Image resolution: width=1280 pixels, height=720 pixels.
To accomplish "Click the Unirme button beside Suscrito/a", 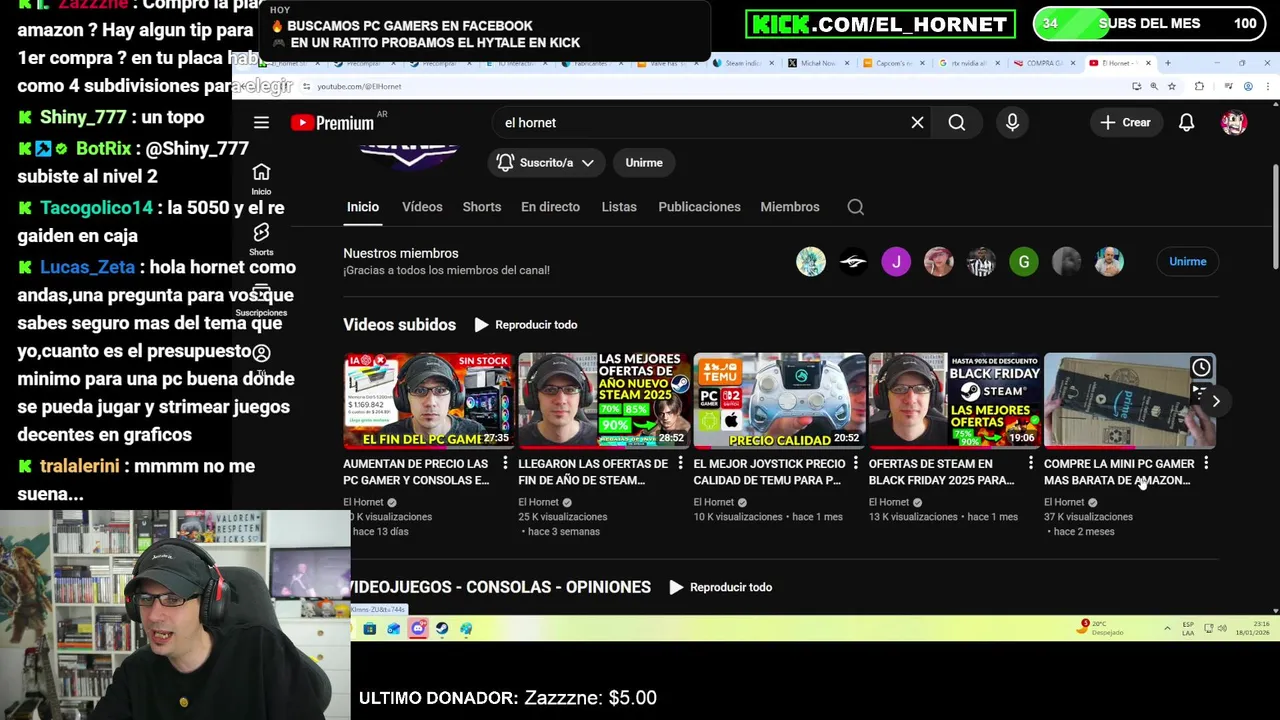I will (644, 162).
